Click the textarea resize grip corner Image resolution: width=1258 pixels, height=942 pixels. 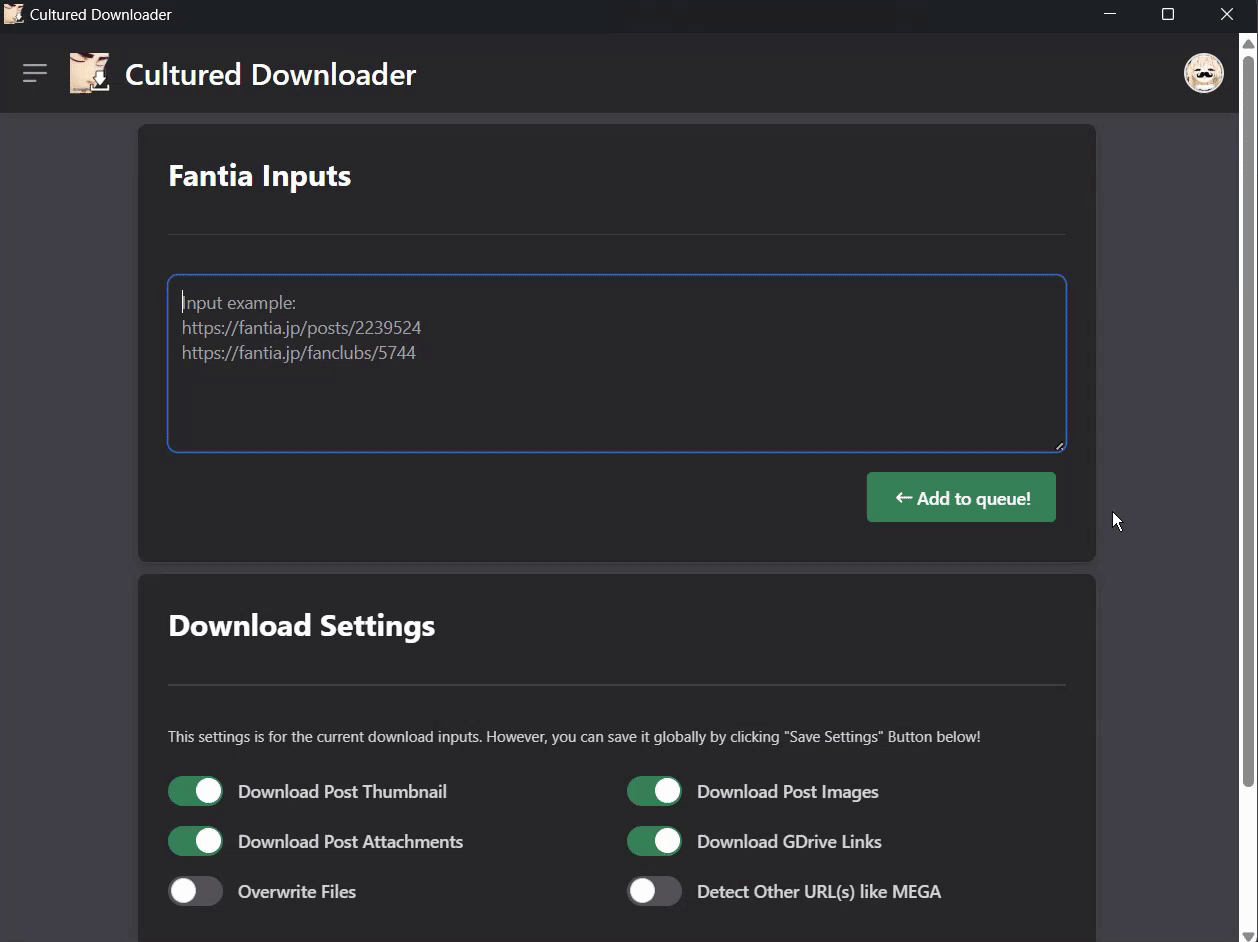point(1059,445)
